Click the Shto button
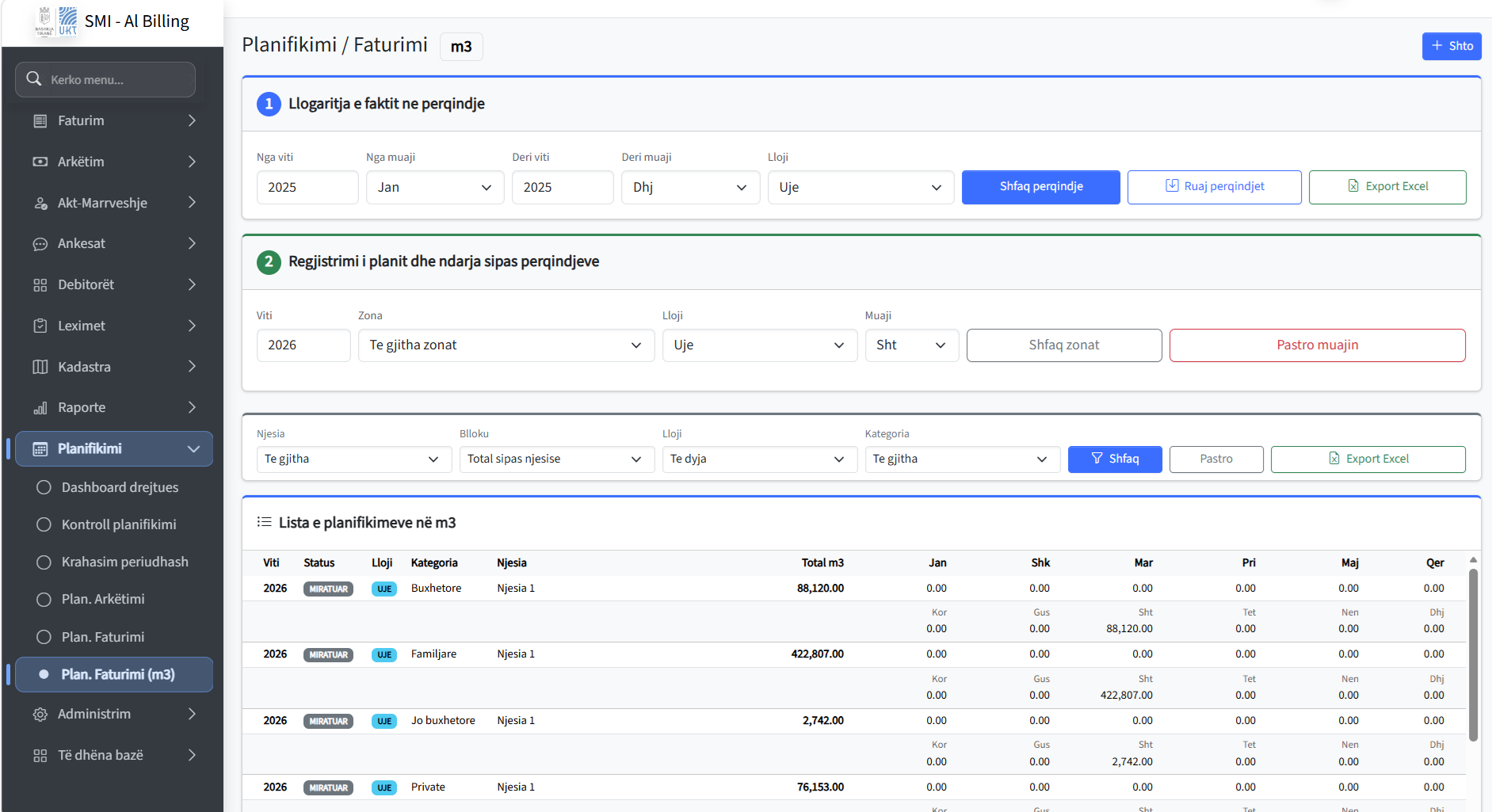The image size is (1492, 812). tap(1452, 46)
